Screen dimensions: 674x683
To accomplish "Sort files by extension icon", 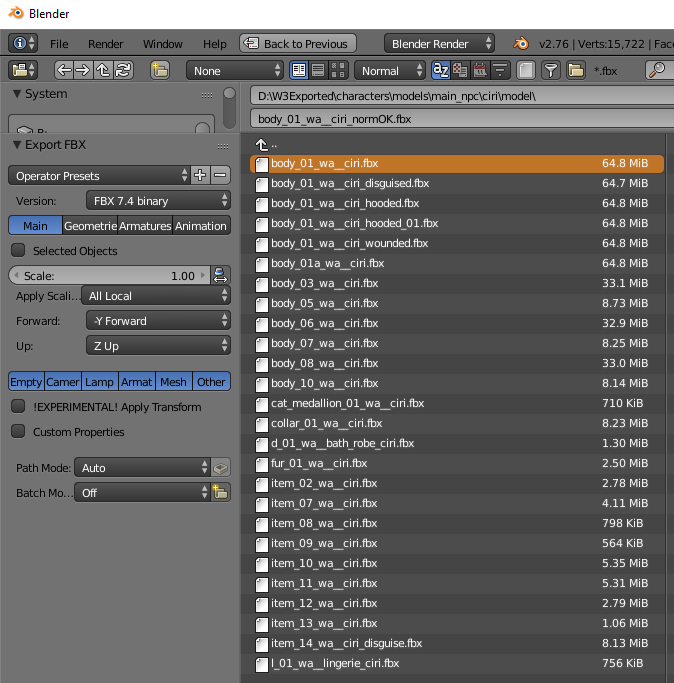I will click(460, 70).
